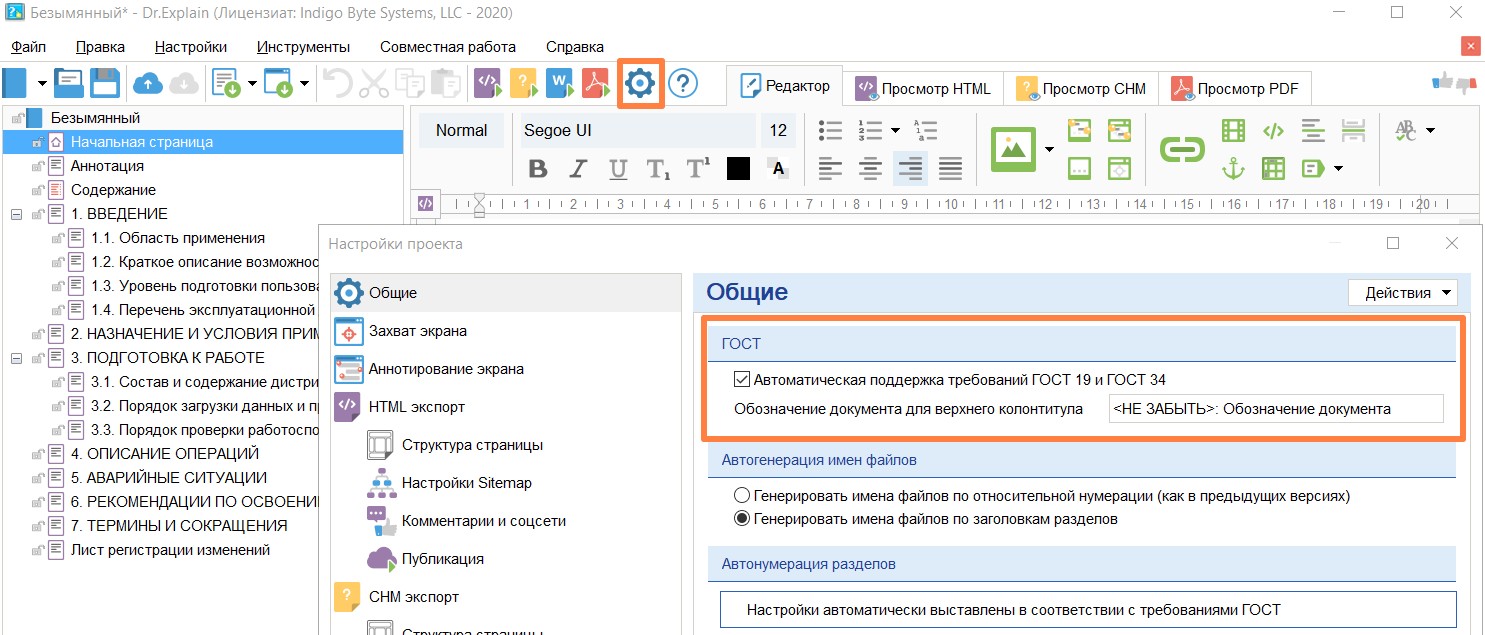This screenshot has width=1485, height=635.
Task: Click the document designation header input field
Action: coord(1275,409)
